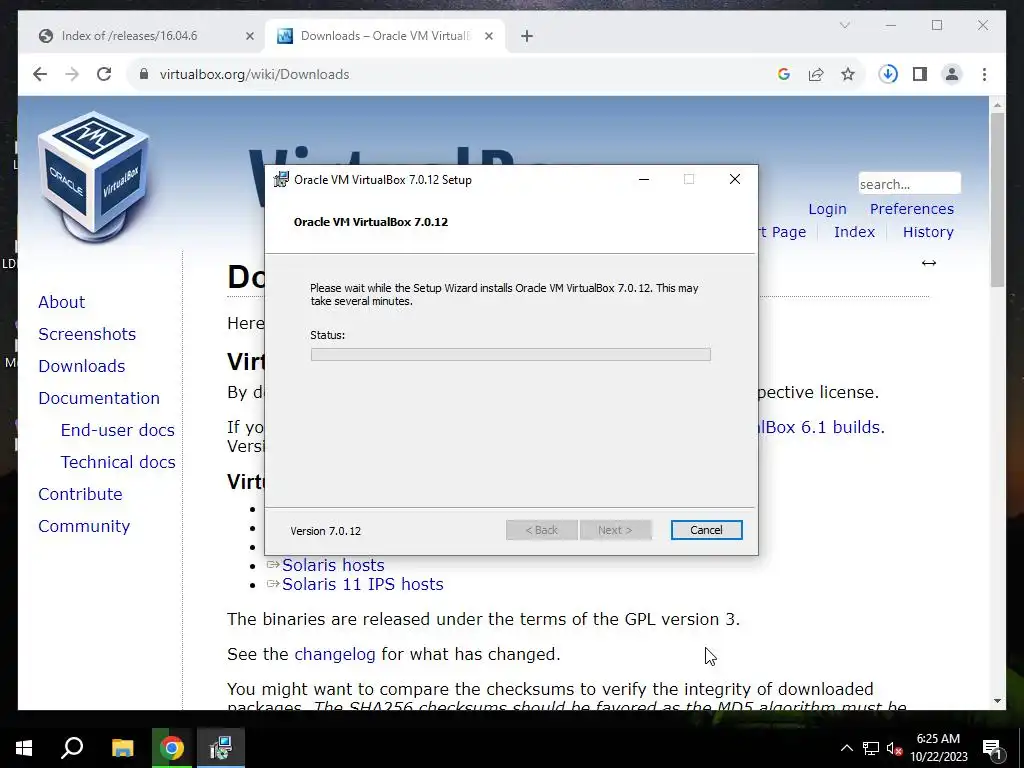Screen dimensions: 1024x768
Task: Open the Login link
Action: tap(827, 209)
